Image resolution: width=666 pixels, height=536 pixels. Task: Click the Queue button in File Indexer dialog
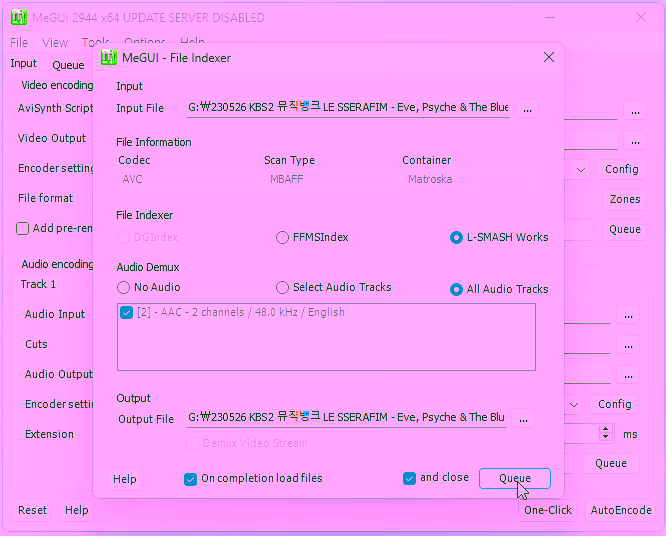point(514,478)
